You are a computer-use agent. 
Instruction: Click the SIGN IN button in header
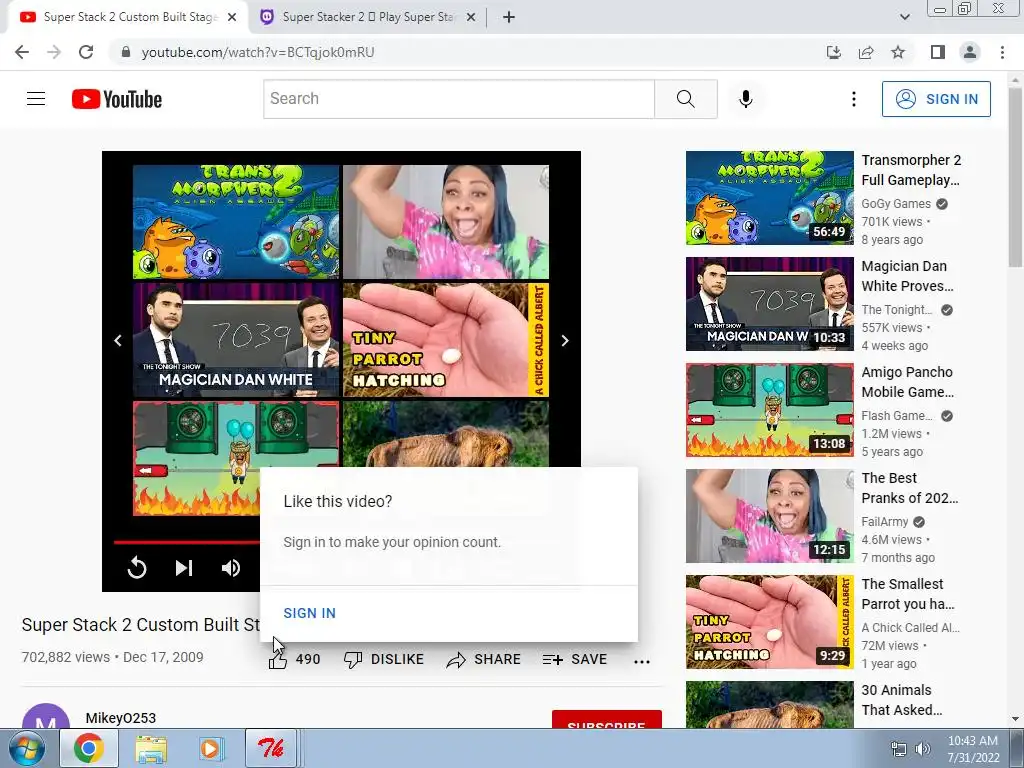(x=936, y=99)
